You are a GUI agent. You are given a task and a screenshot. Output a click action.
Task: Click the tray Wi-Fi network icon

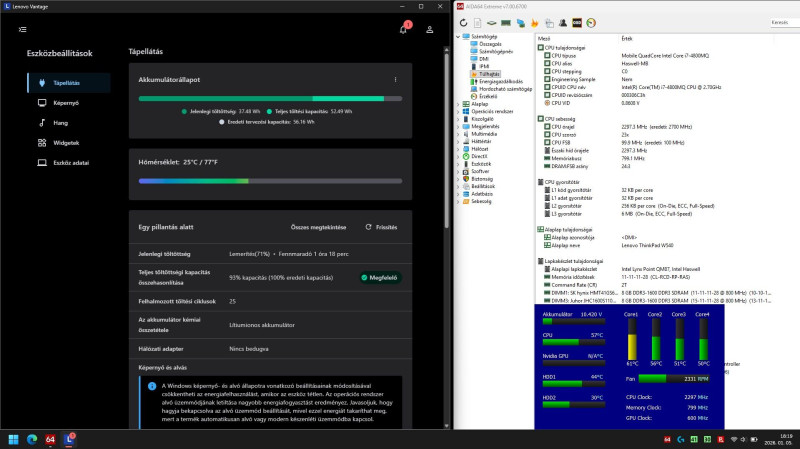coord(734,439)
